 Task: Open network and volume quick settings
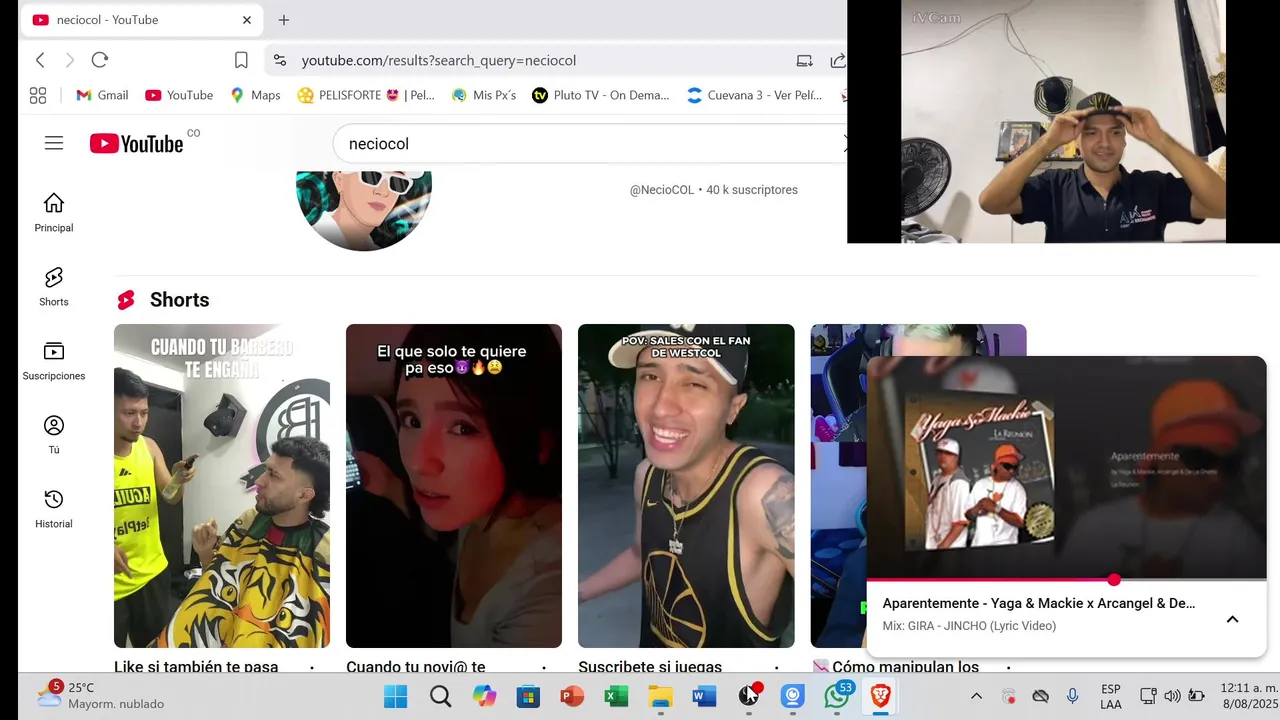[x=1172, y=696]
